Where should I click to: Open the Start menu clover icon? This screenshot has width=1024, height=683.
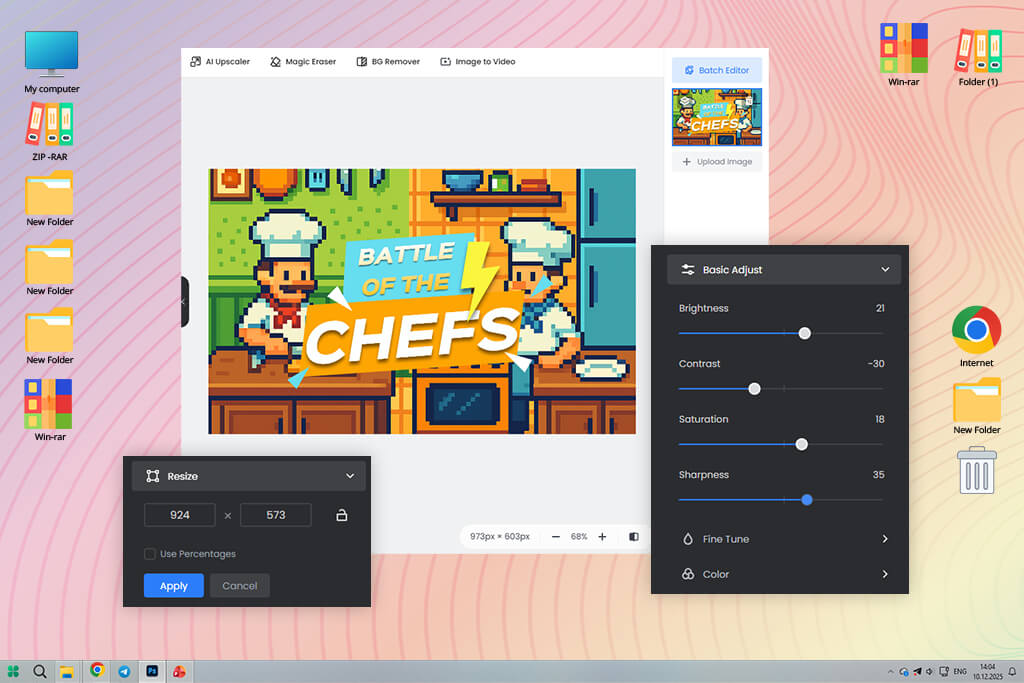click(13, 671)
